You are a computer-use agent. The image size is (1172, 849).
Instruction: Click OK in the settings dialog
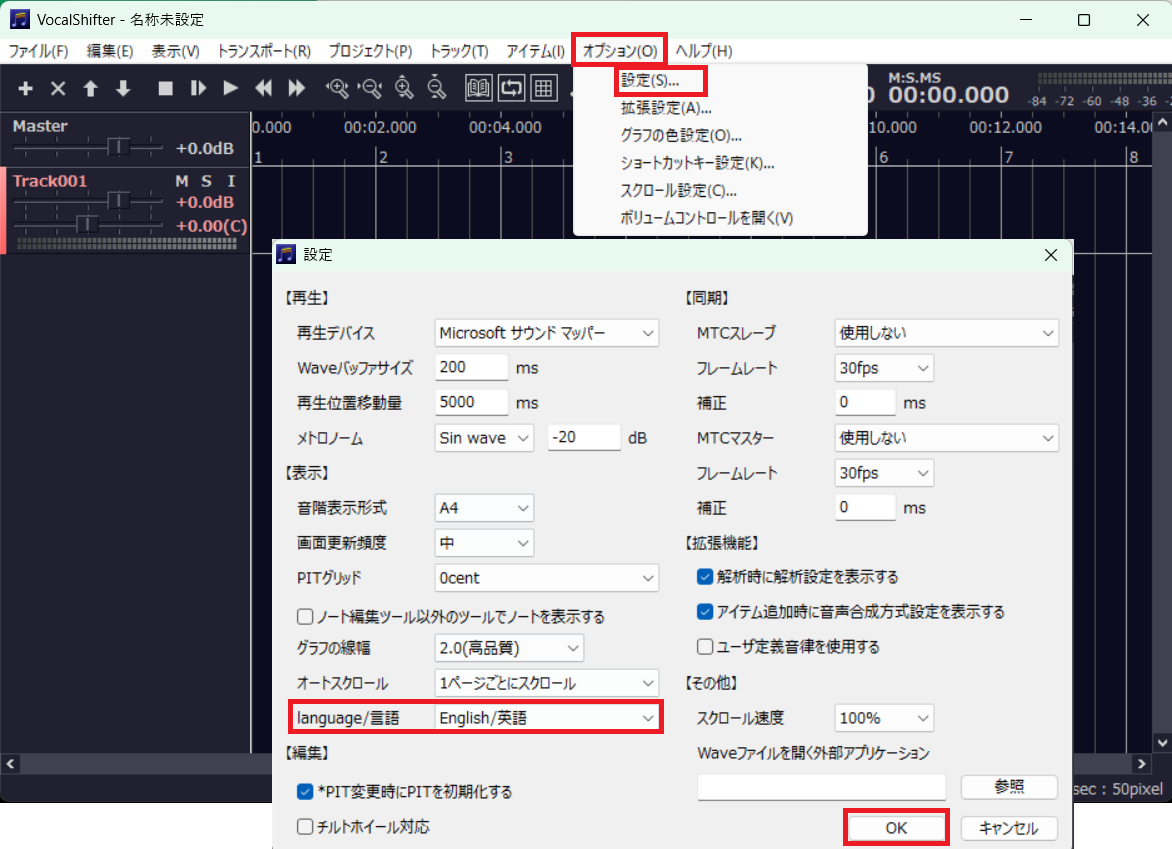point(896,828)
